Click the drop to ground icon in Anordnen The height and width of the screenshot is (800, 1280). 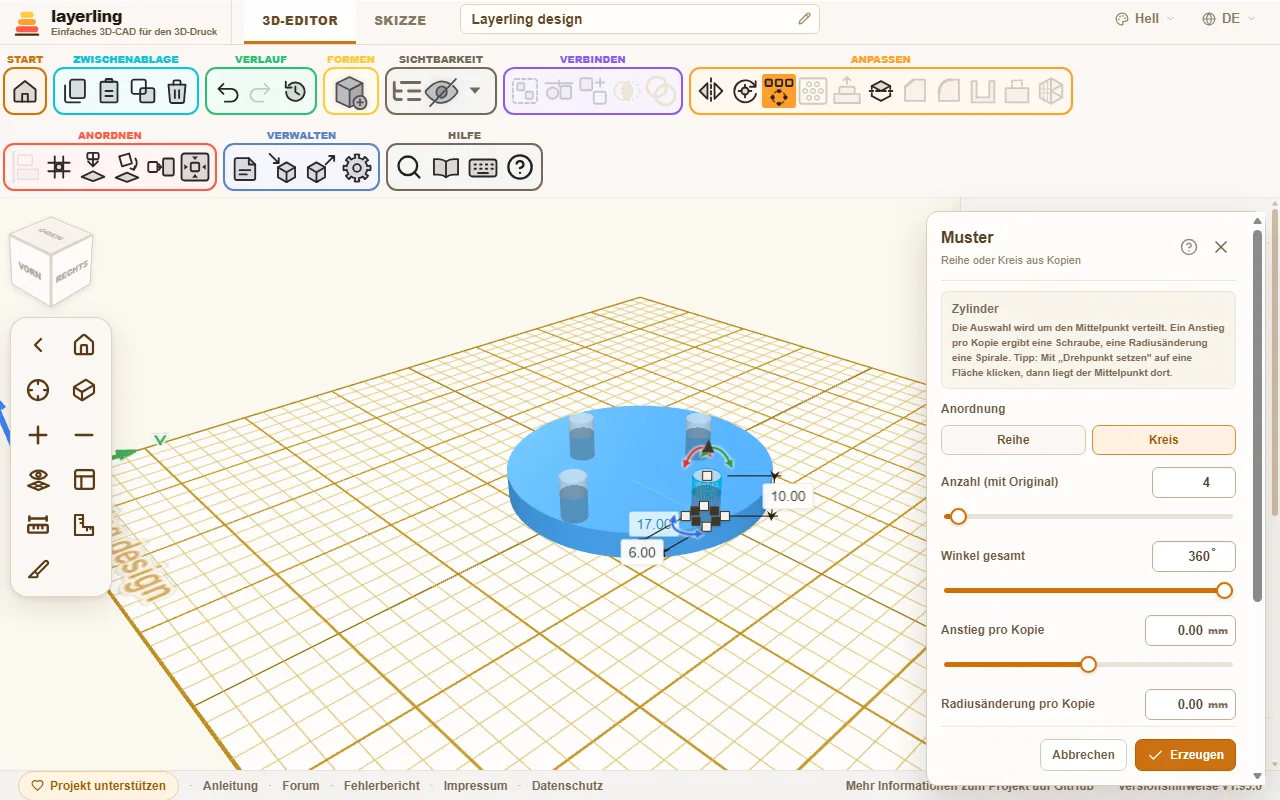93,168
